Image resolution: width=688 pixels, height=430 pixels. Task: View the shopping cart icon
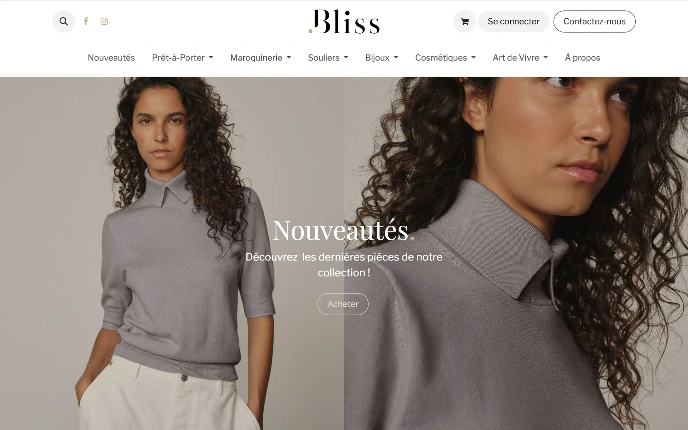(x=465, y=22)
